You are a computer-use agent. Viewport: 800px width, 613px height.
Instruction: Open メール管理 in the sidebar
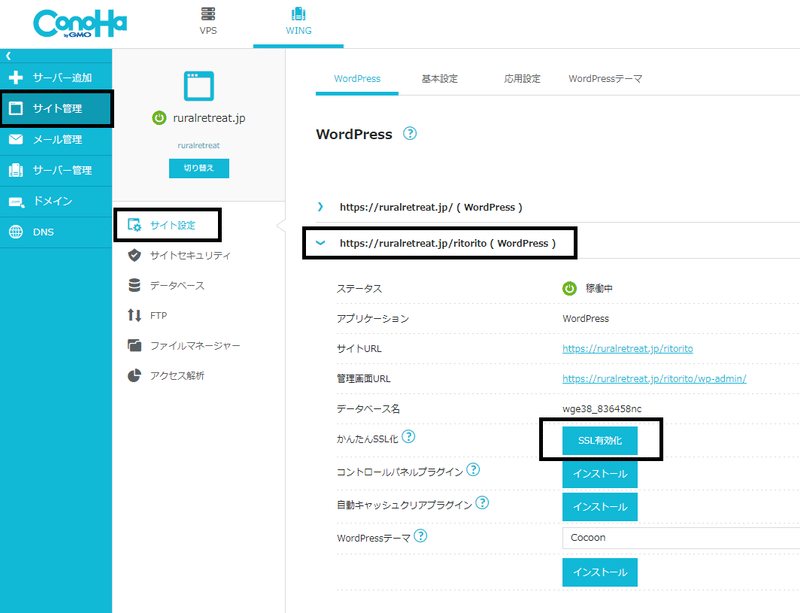(56, 139)
